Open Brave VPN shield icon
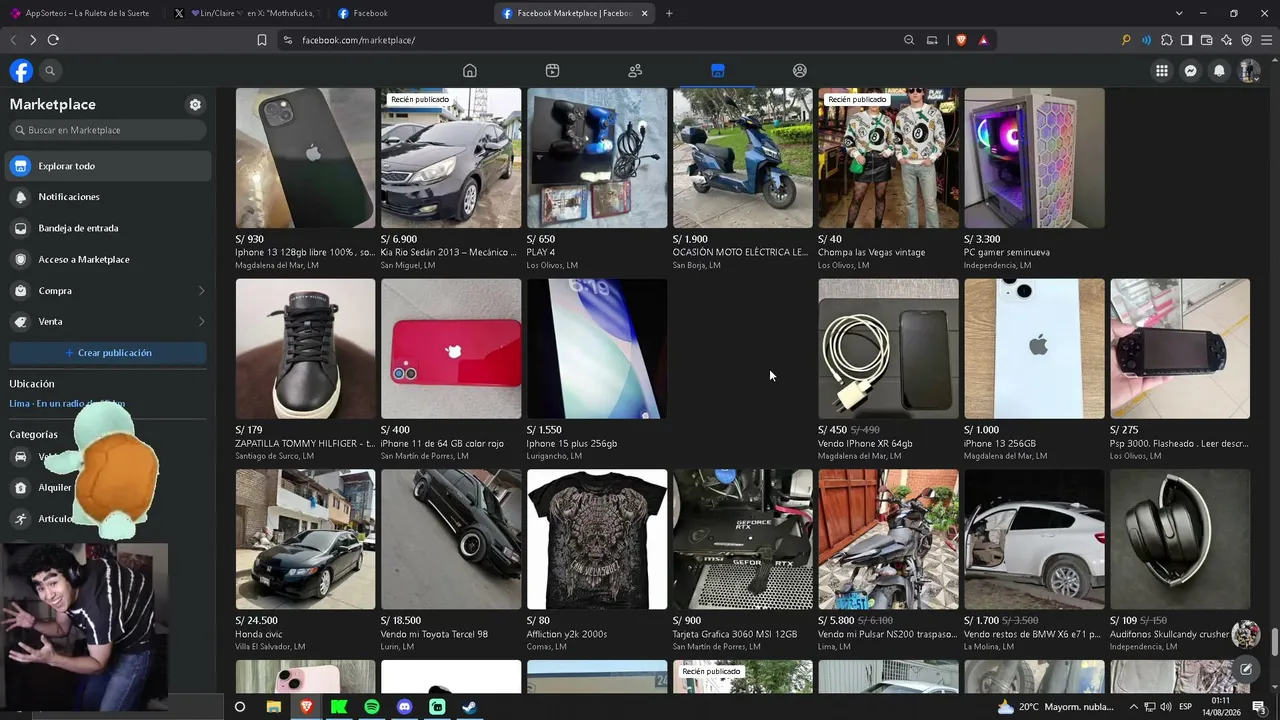 point(1246,40)
